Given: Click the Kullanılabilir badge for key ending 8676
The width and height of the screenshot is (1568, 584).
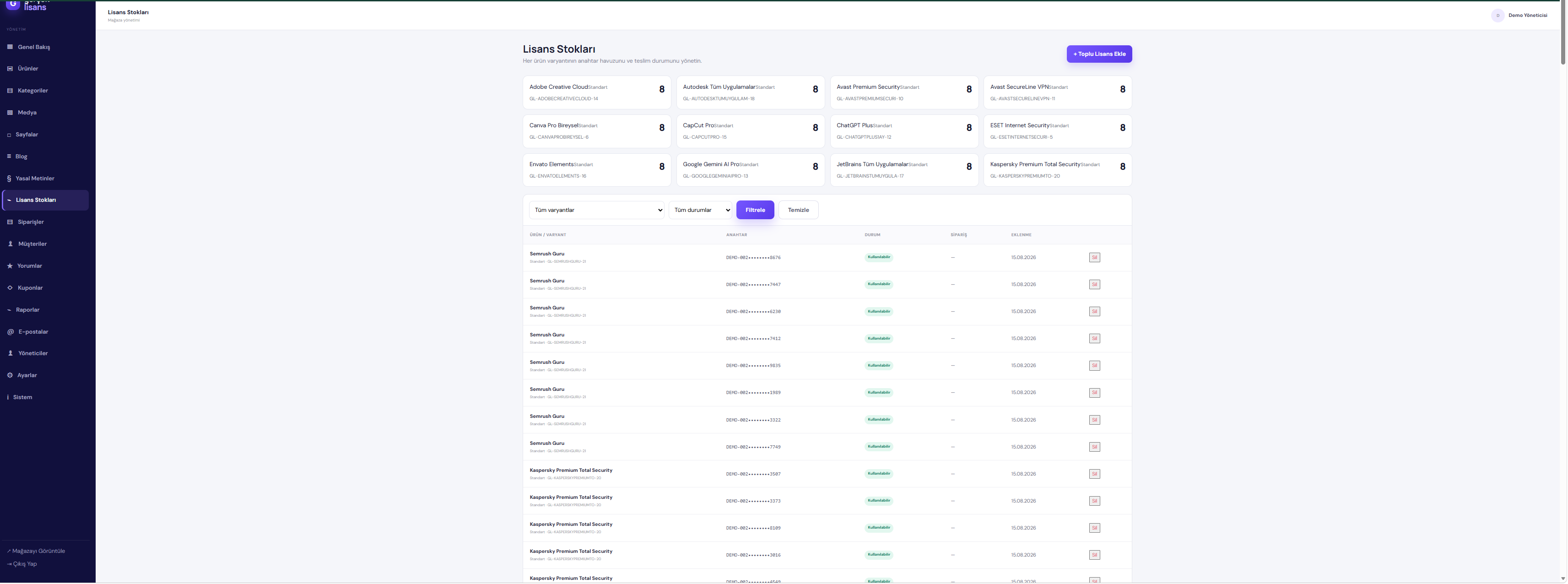Looking at the screenshot, I should tap(879, 258).
